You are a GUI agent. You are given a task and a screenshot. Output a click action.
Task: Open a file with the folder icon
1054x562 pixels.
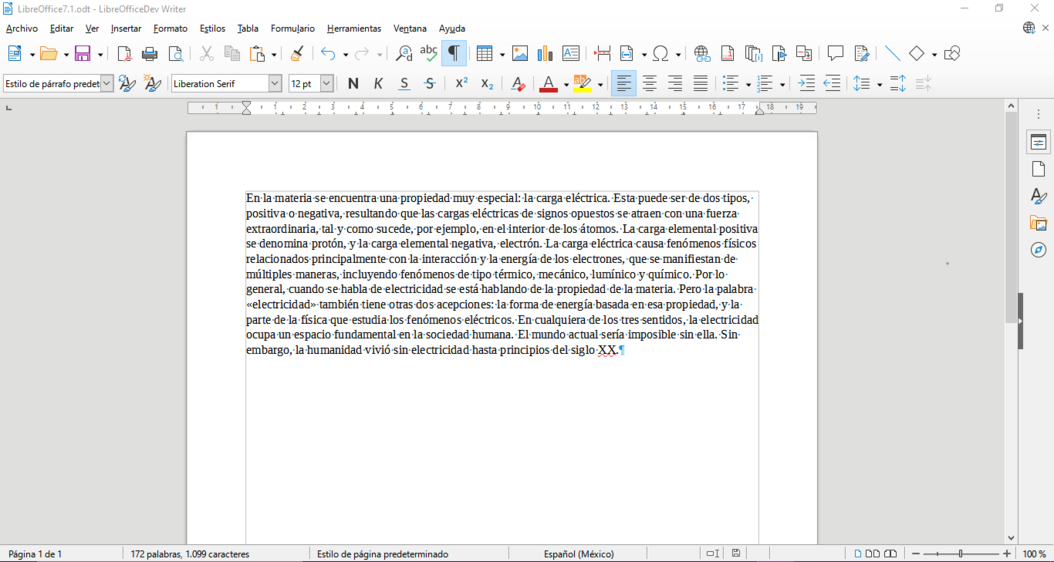click(48, 54)
